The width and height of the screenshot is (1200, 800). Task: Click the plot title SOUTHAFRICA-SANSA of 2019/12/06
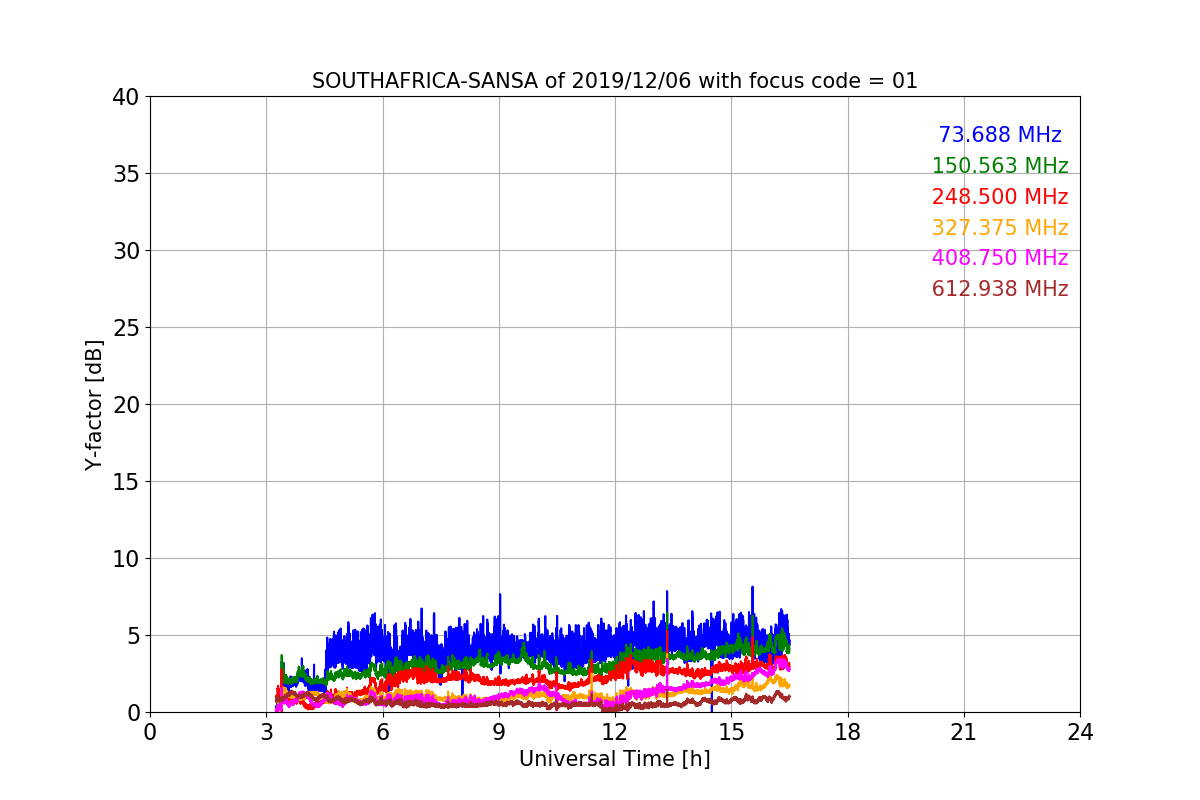coord(615,81)
